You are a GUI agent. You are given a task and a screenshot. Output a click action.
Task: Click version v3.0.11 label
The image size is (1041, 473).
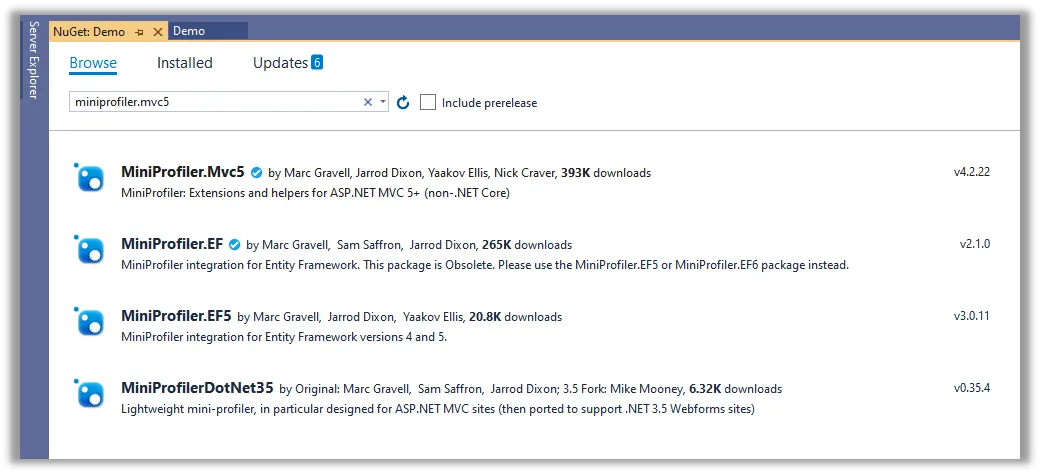[x=972, y=316]
